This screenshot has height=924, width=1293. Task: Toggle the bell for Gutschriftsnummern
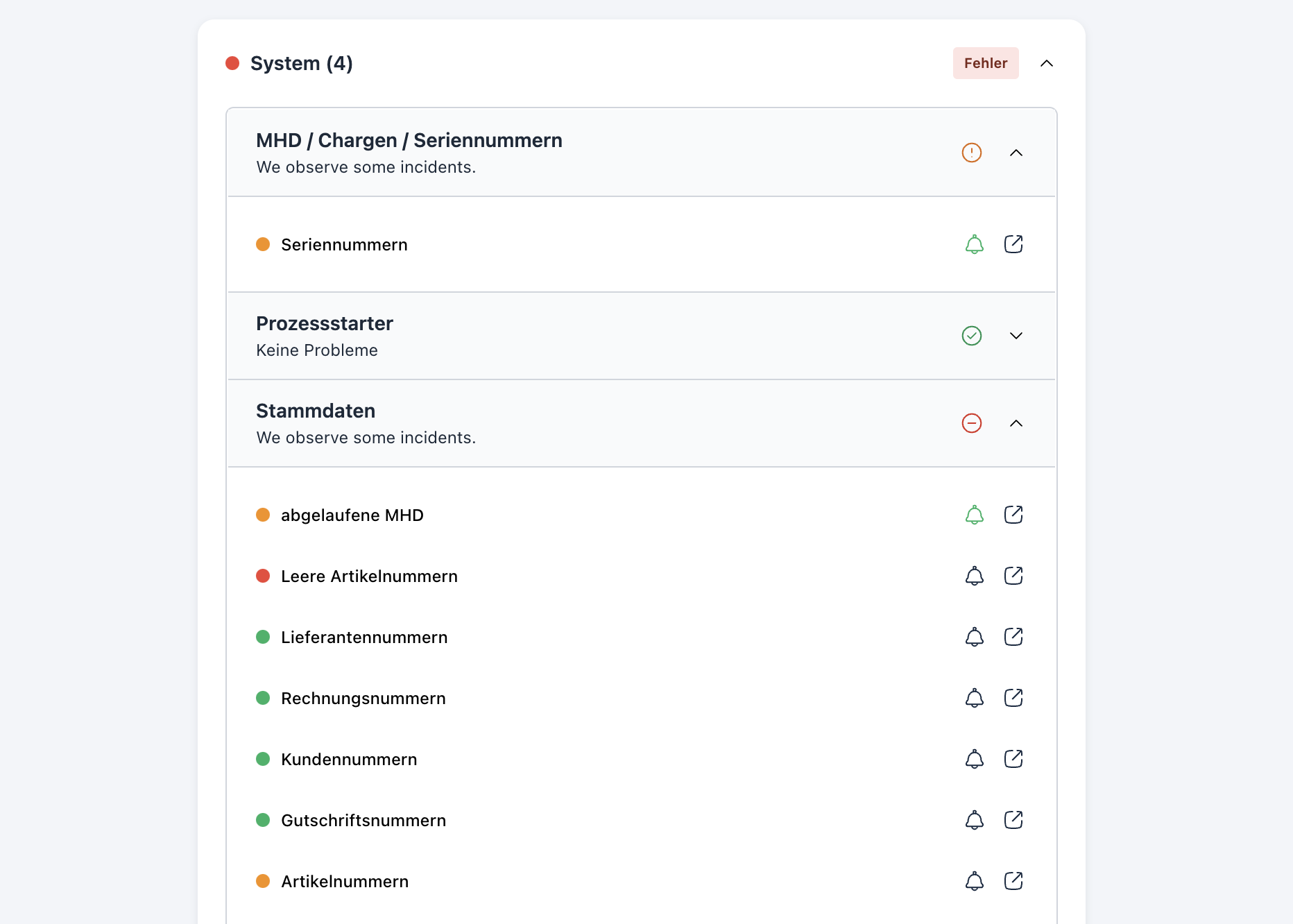click(974, 820)
